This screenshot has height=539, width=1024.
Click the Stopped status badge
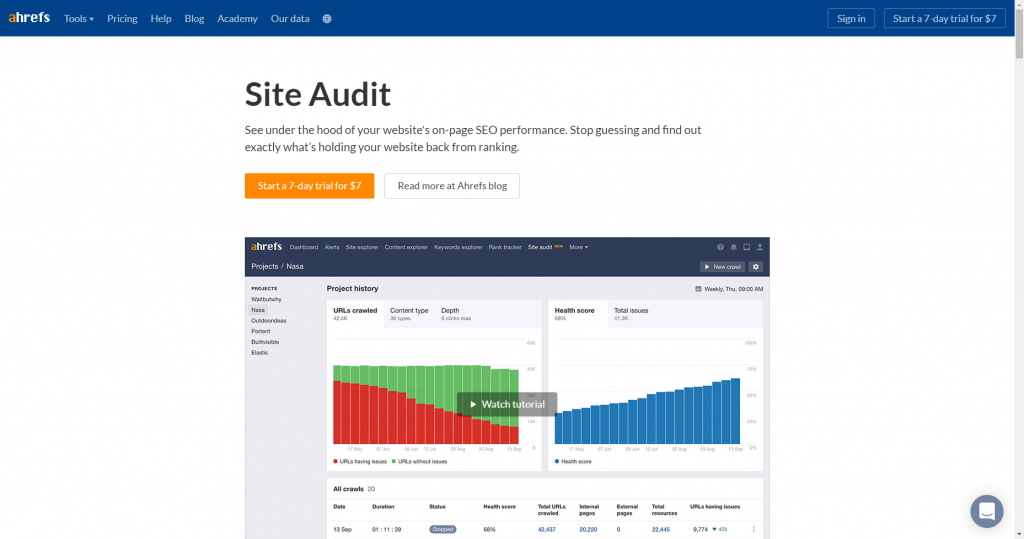pyautogui.click(x=443, y=529)
